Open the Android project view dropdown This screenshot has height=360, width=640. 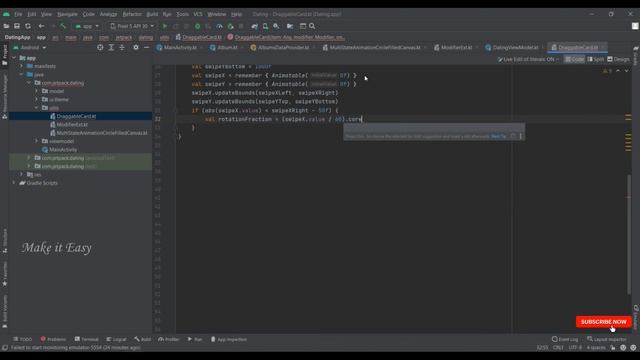29,47
